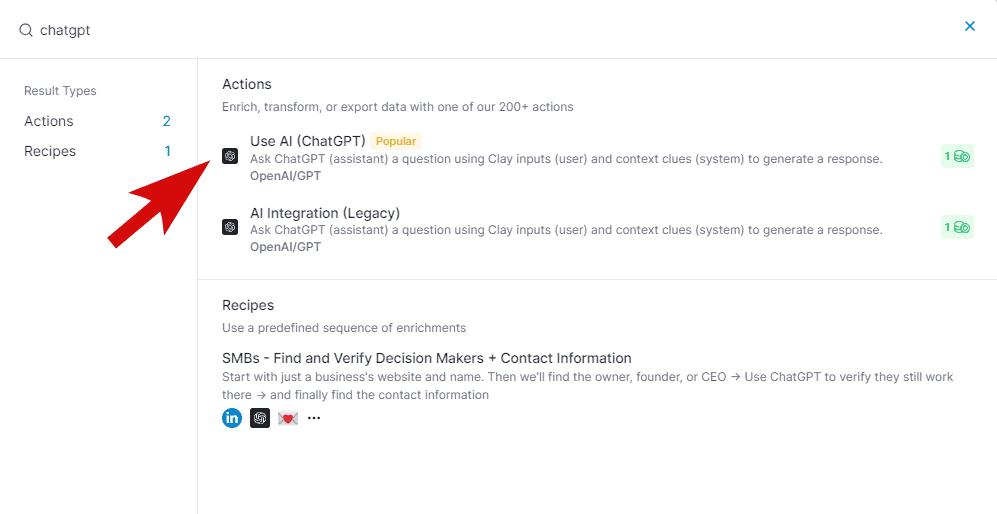Click the LinkedIn icon in recipe

pyautogui.click(x=232, y=418)
